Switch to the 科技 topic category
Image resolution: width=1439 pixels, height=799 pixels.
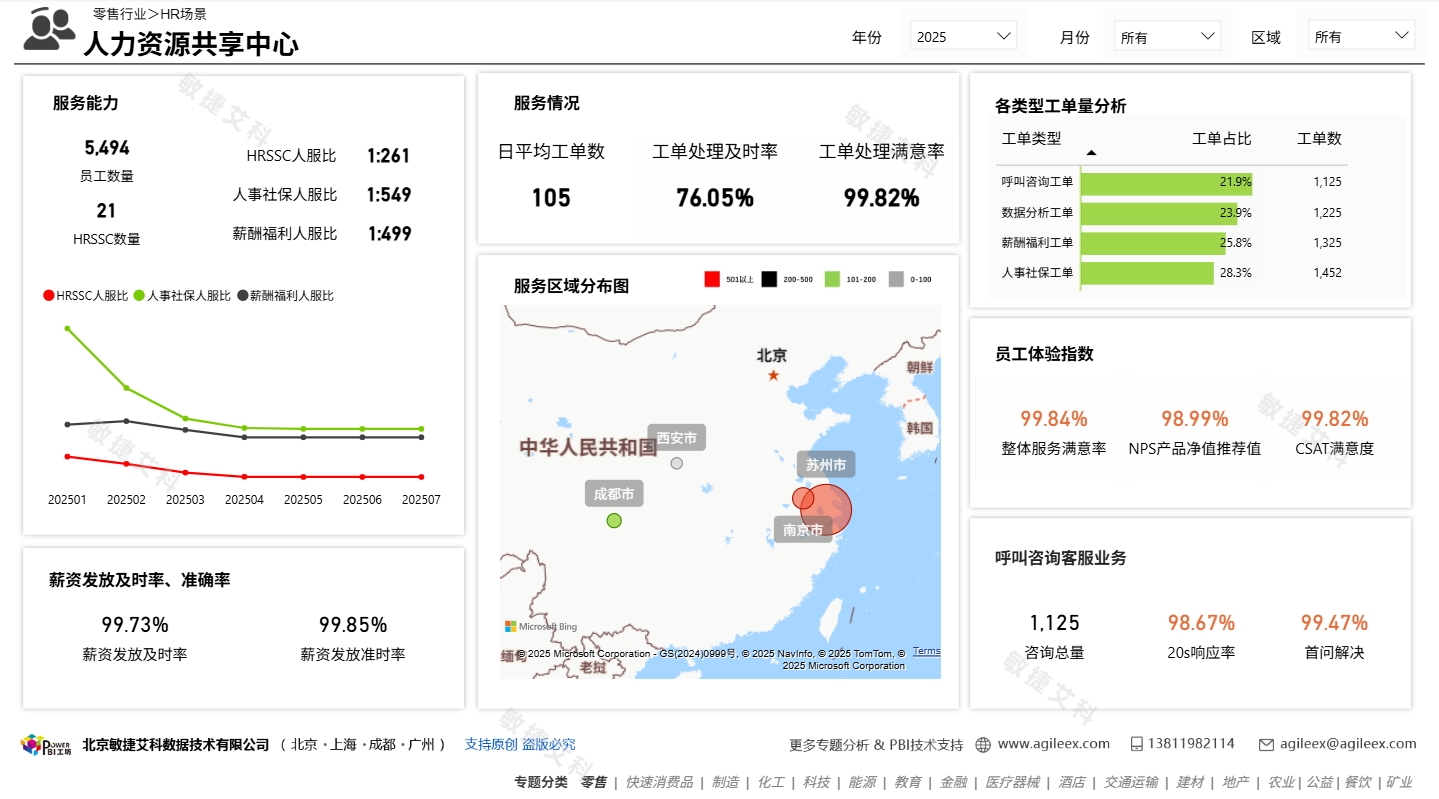coord(817,783)
